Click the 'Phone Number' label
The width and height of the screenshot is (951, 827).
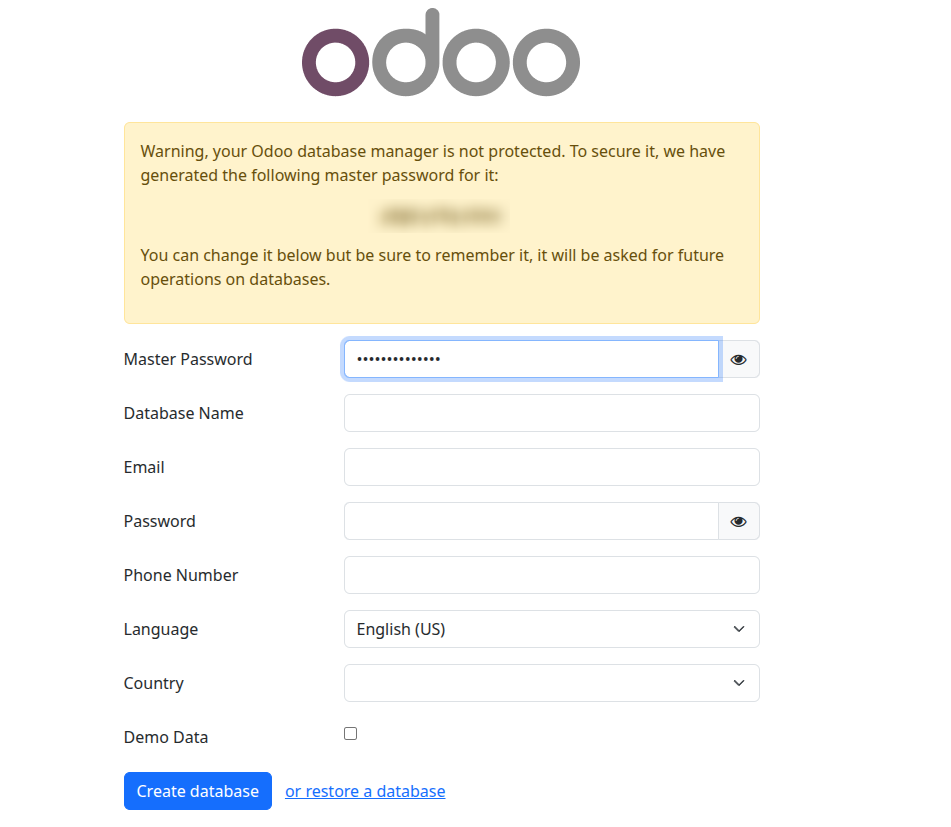pos(181,575)
